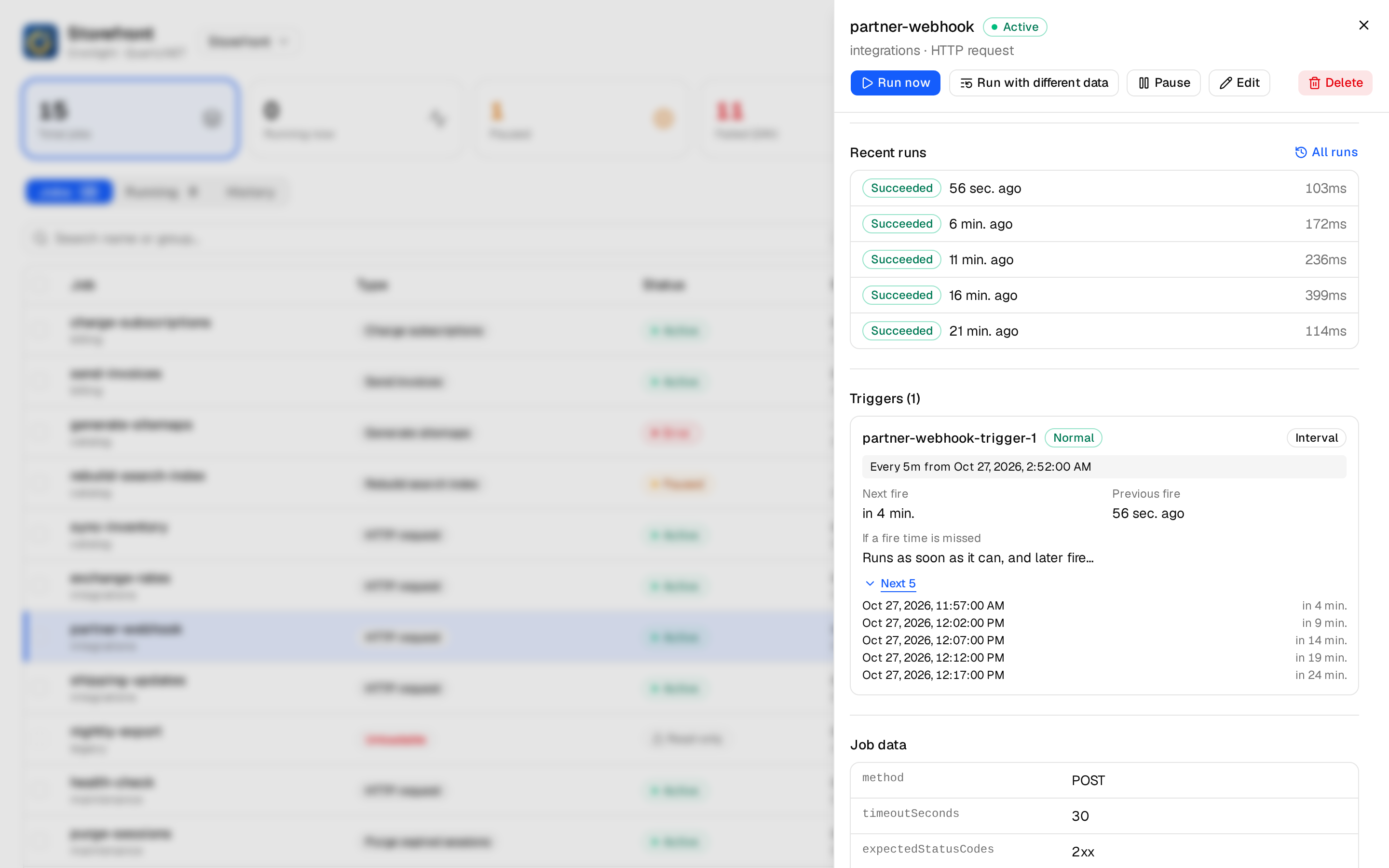
Task: Click the timeoutSeconds value 30
Action: coord(1080,816)
